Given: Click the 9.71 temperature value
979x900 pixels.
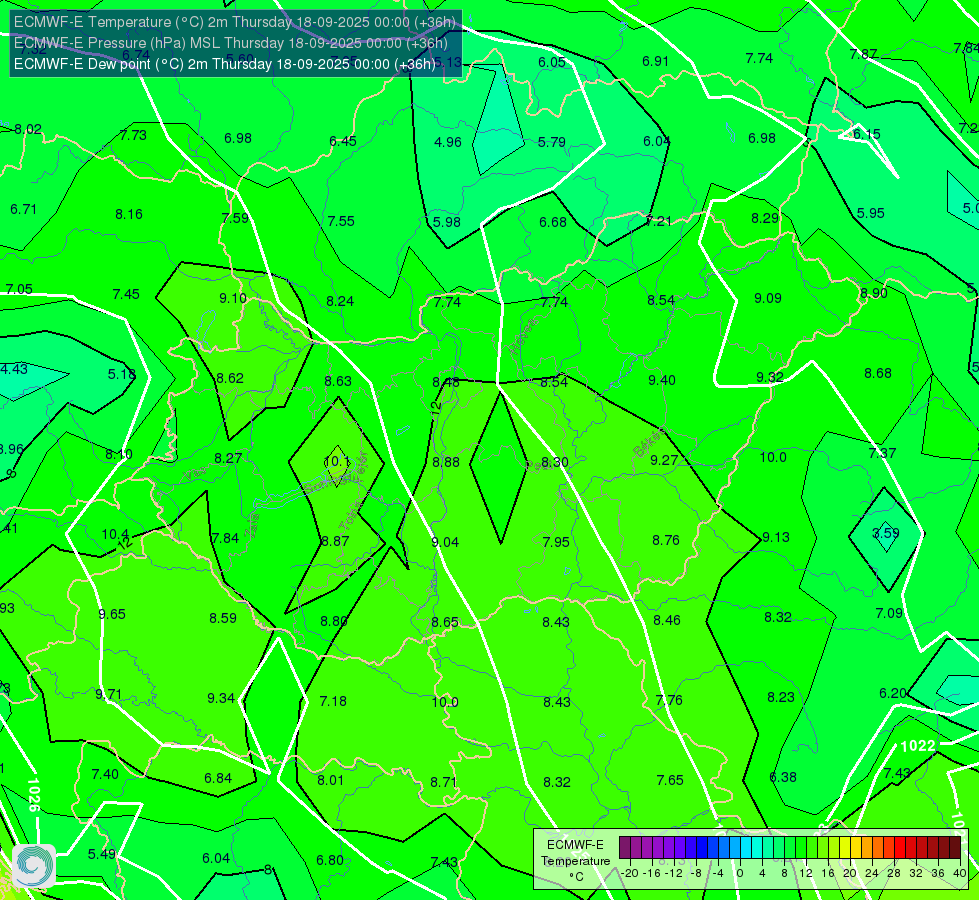Looking at the screenshot, I should (x=109, y=695).
